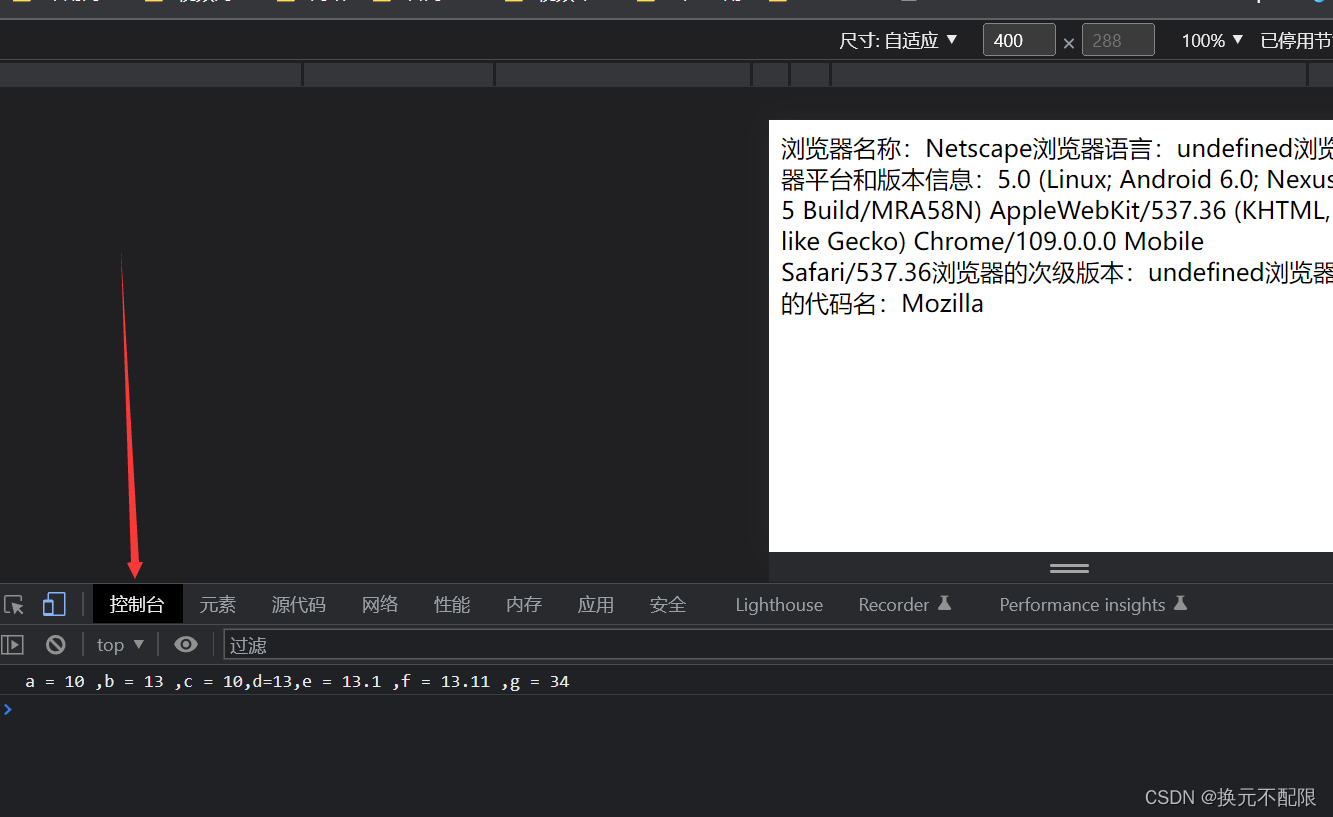Toggle rotate between width and height fields
1333x817 pixels.
pos(1068,44)
